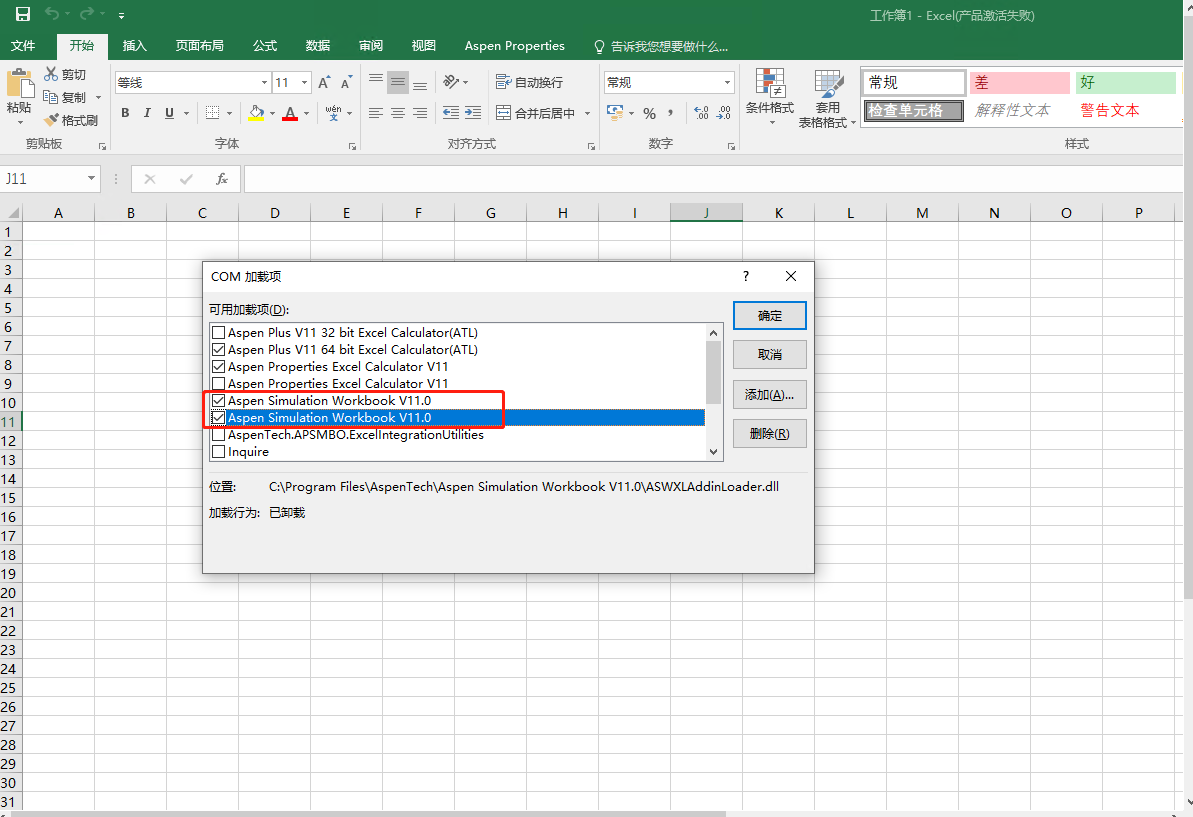Click the Cancel (取消) button

(769, 354)
